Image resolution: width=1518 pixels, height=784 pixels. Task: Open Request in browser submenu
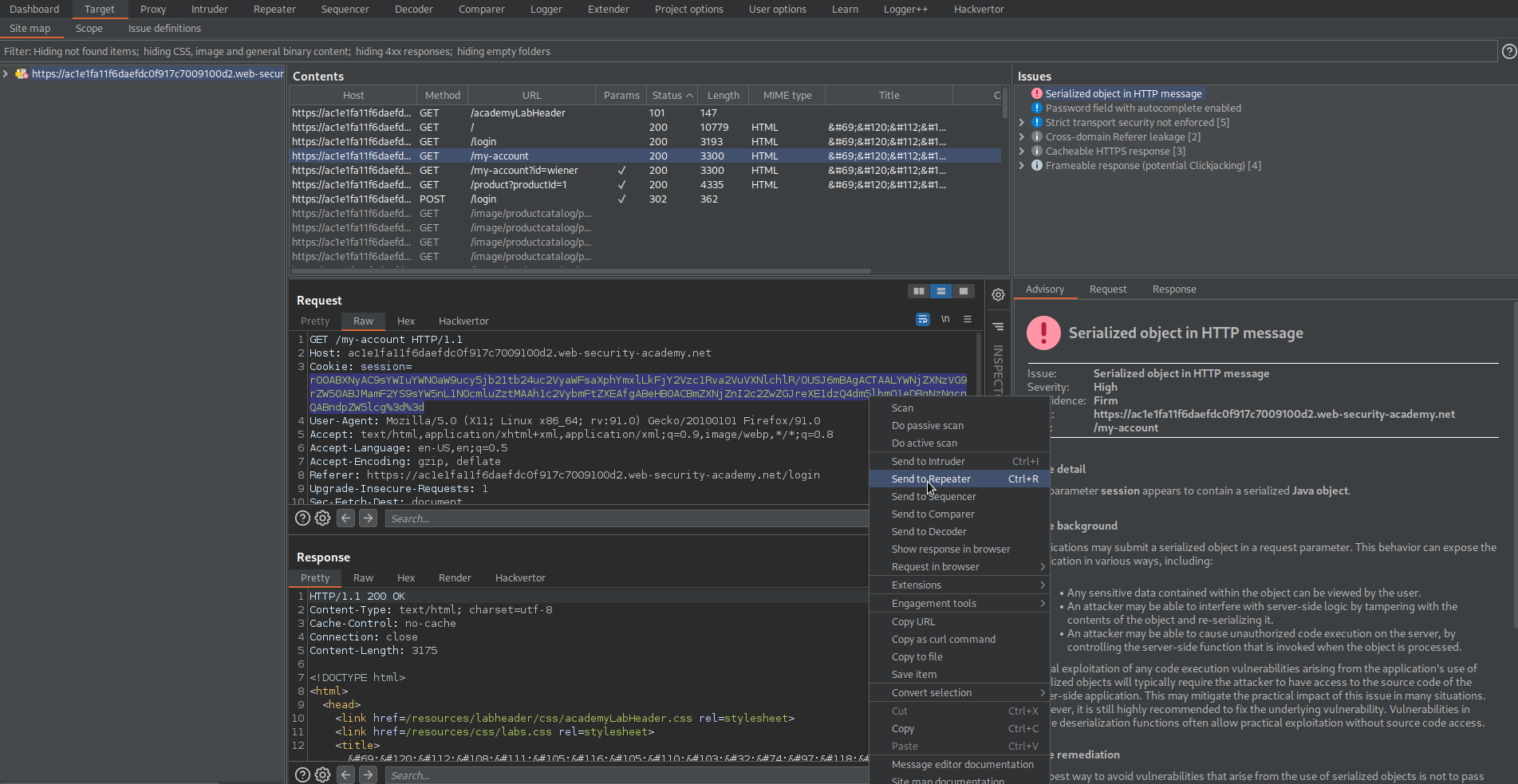tap(960, 567)
